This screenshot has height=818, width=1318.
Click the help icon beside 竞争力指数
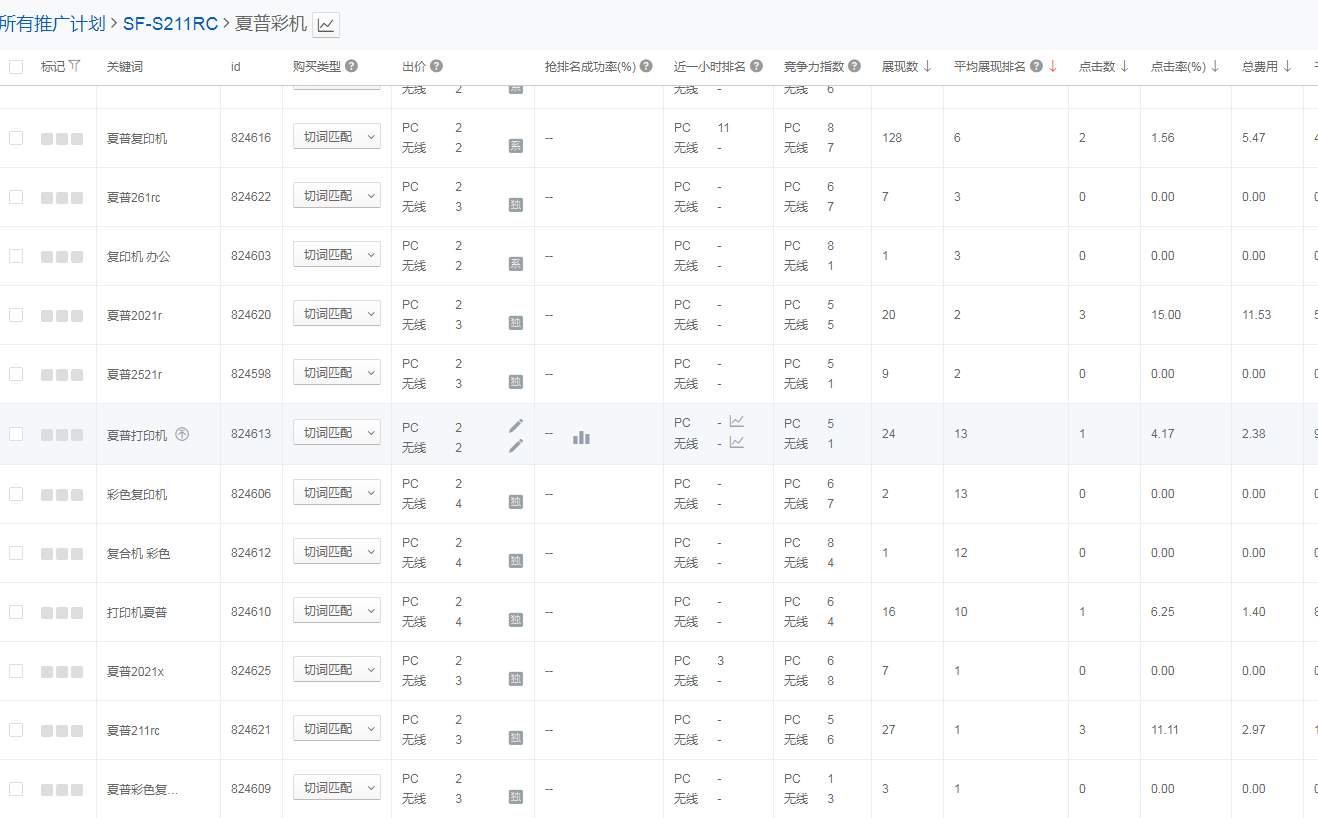[853, 66]
